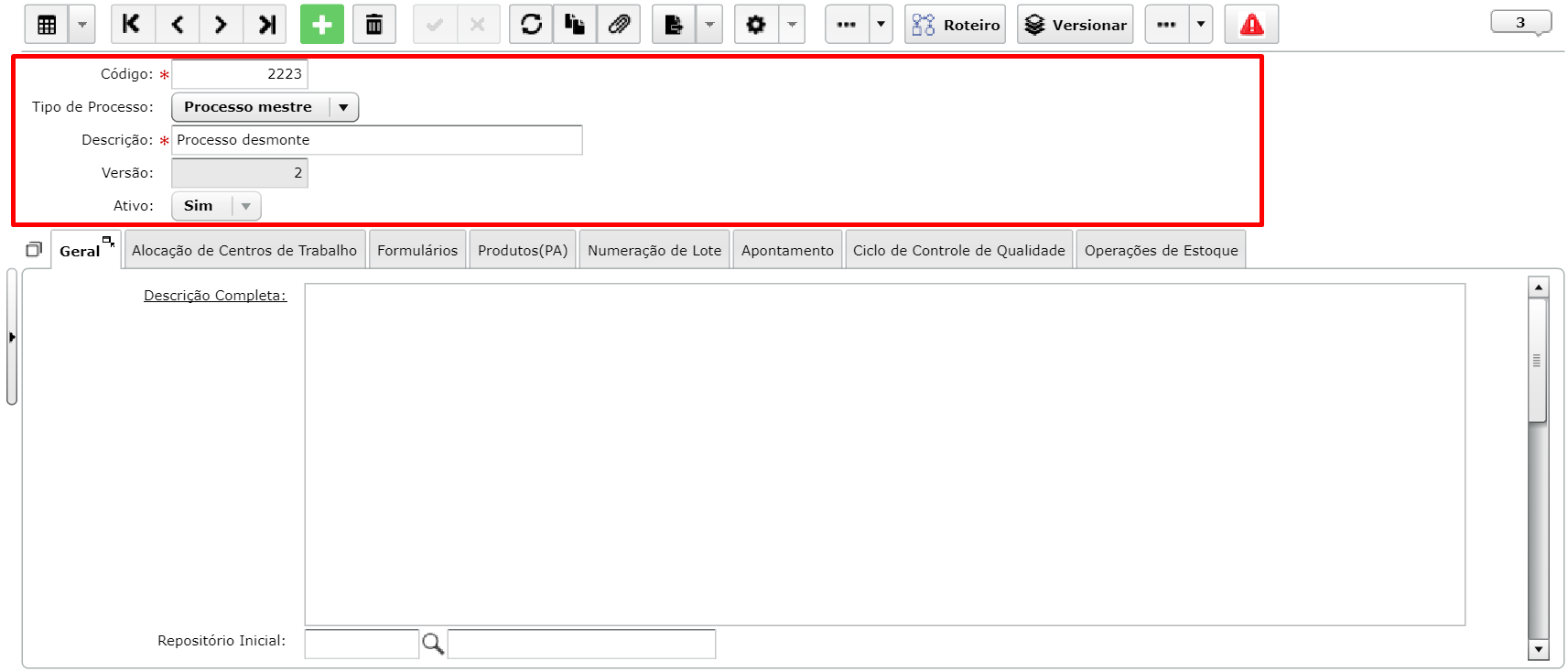This screenshot has height=672, width=1568.
Task: Click the disabled save checkmark icon
Action: coord(435,25)
